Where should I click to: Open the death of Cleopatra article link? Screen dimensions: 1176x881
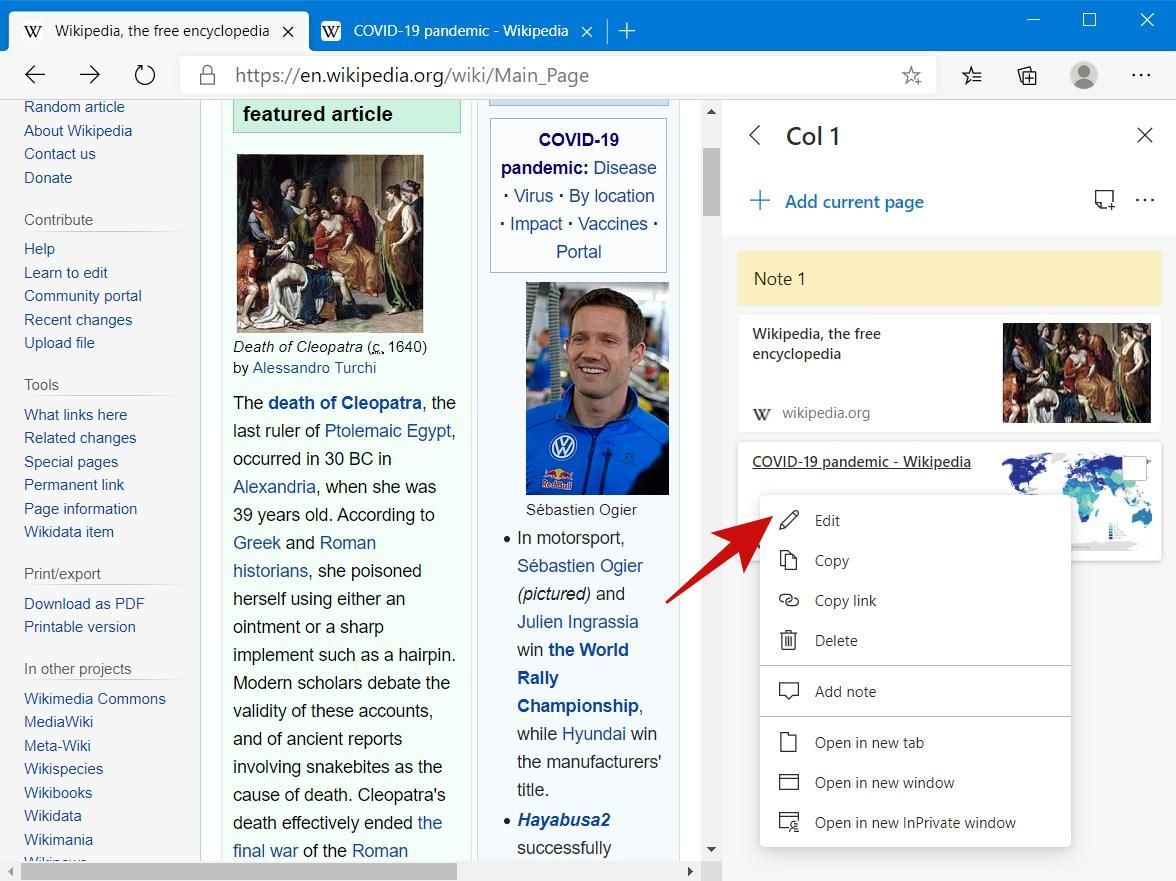point(345,403)
